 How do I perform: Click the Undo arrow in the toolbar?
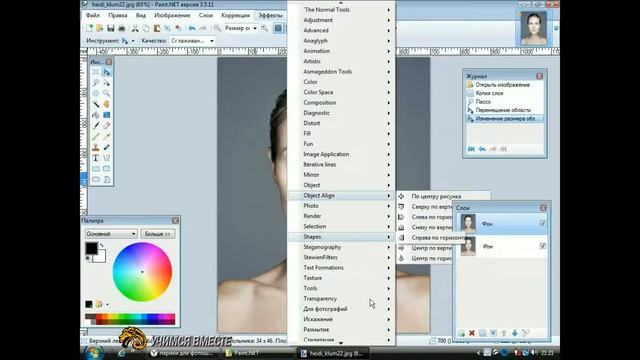coord(192,28)
